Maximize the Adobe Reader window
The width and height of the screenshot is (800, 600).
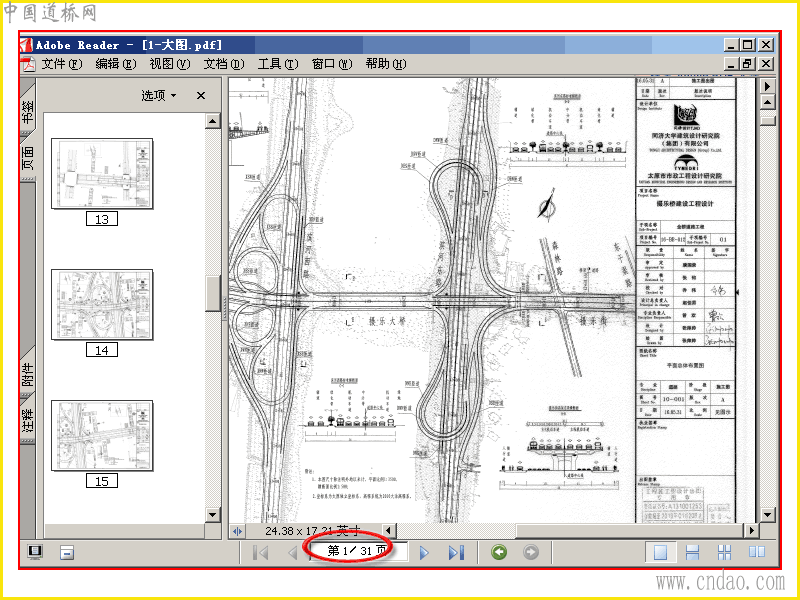pyautogui.click(x=748, y=45)
